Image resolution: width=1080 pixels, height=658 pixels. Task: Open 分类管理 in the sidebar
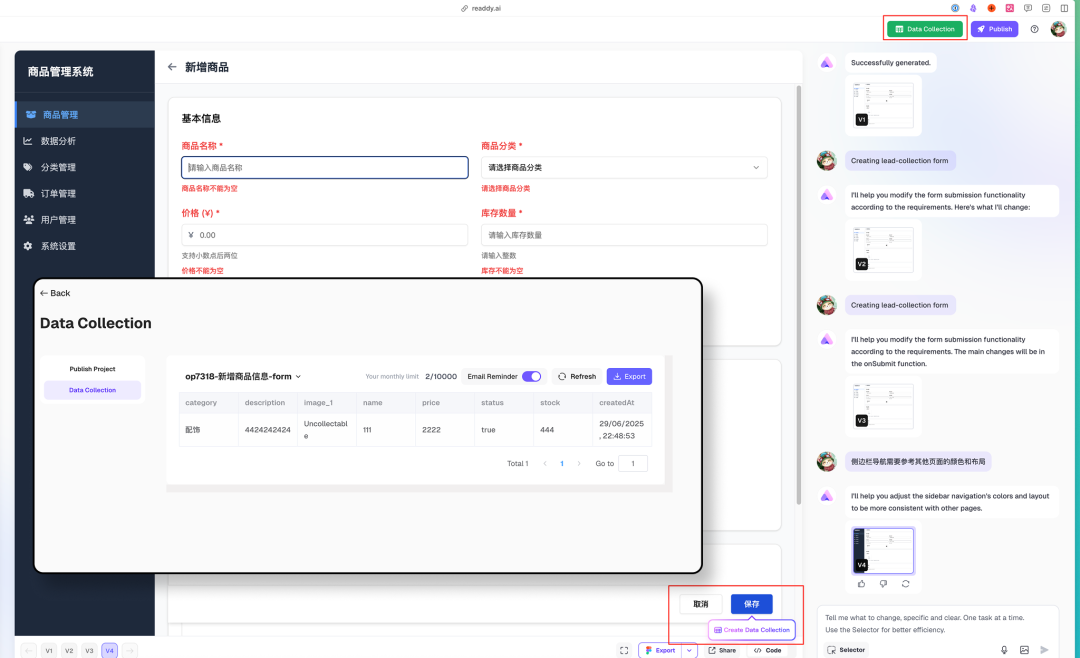click(x=85, y=167)
